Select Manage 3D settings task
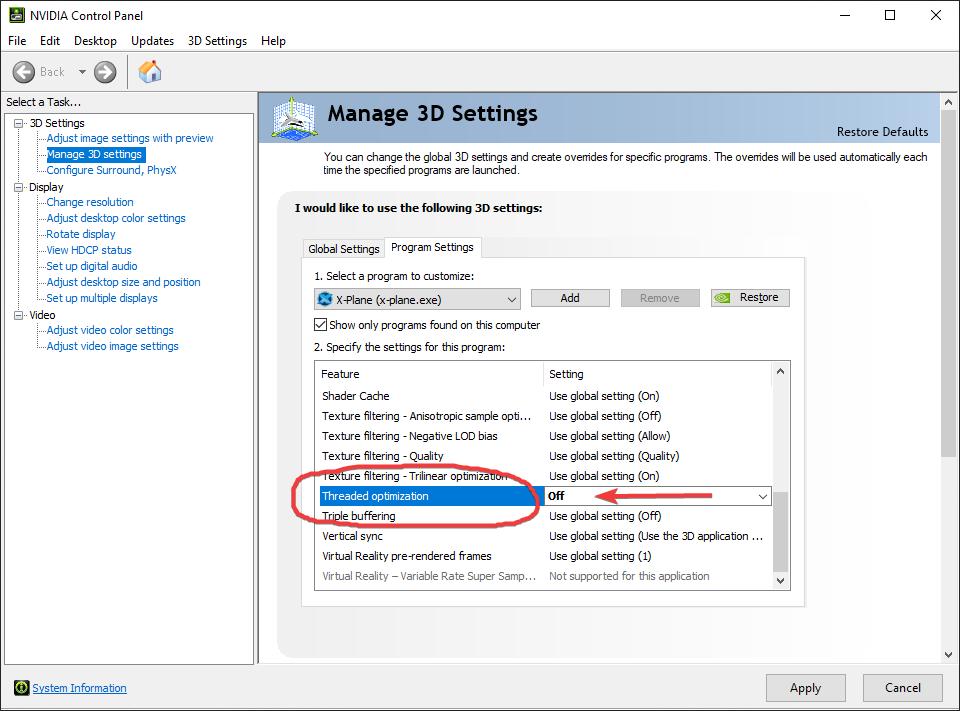This screenshot has height=711, width=960. (95, 154)
